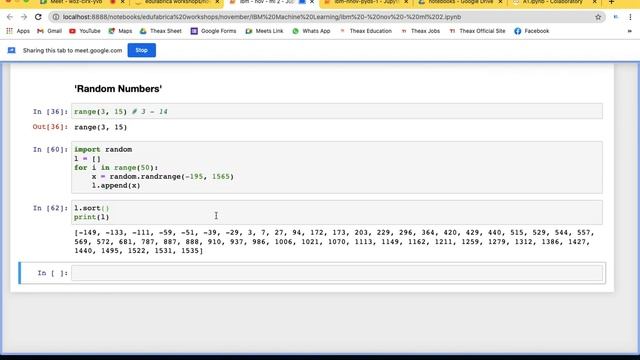Reload the page with the refresh icon

38,17
